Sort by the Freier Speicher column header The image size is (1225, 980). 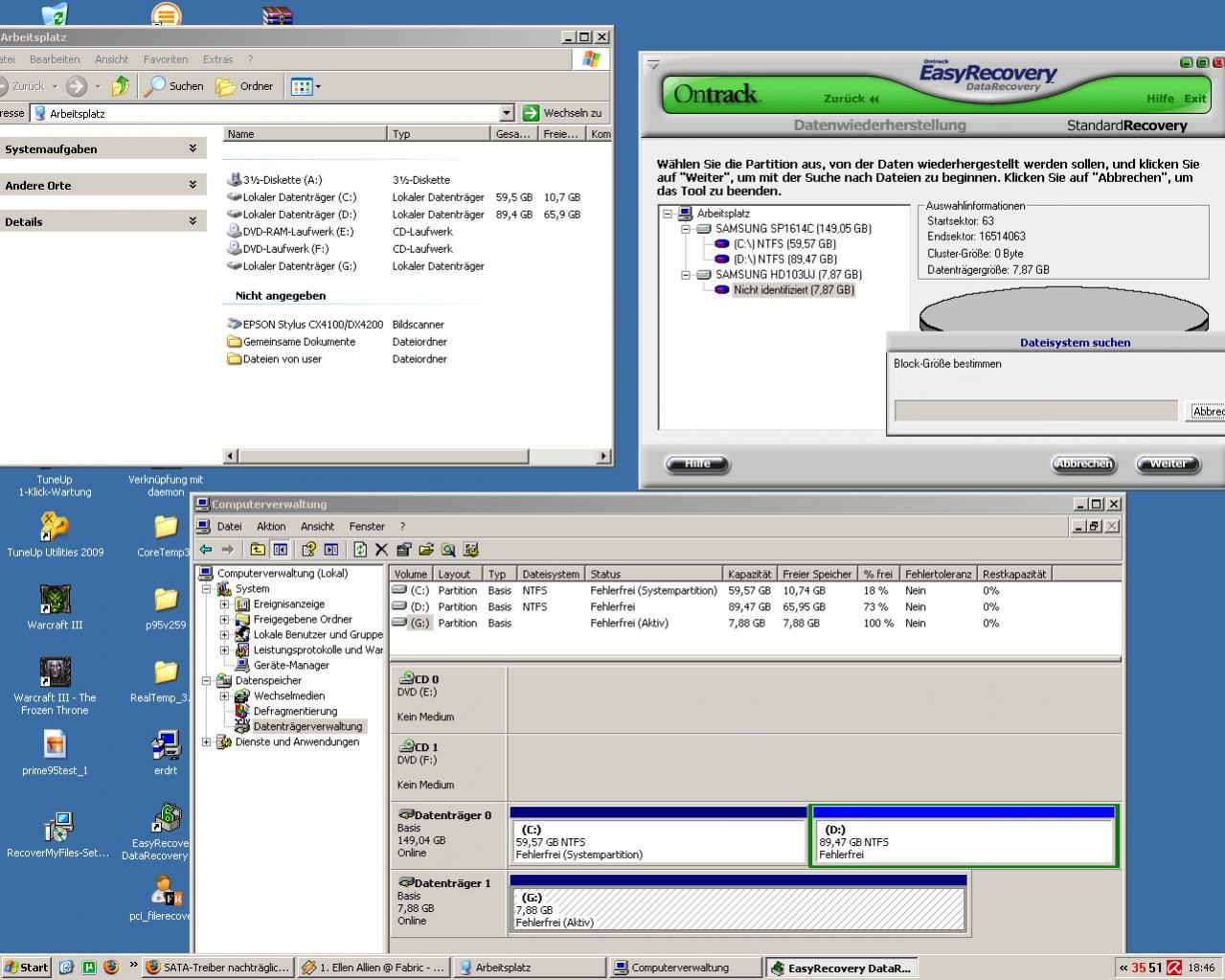point(817,574)
